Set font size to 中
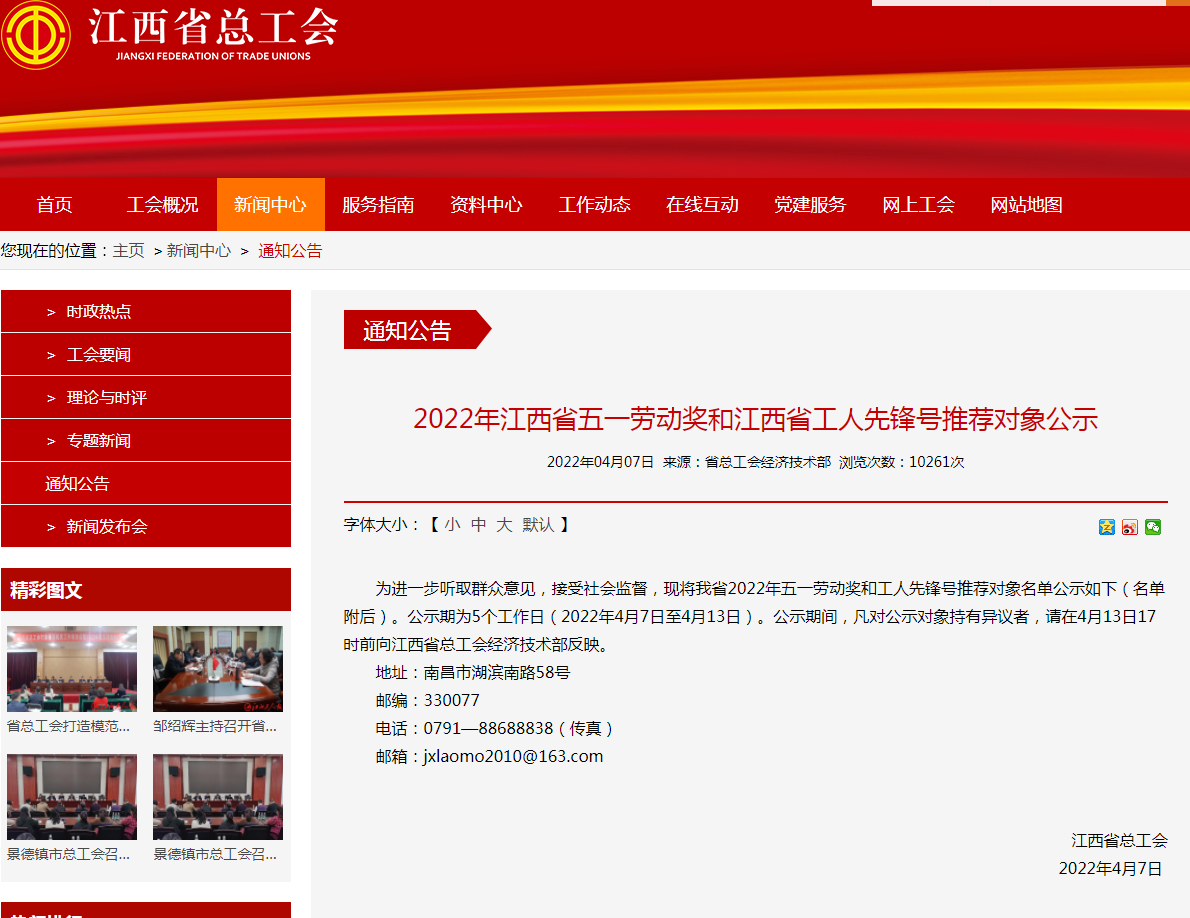This screenshot has width=1190, height=918. [478, 525]
